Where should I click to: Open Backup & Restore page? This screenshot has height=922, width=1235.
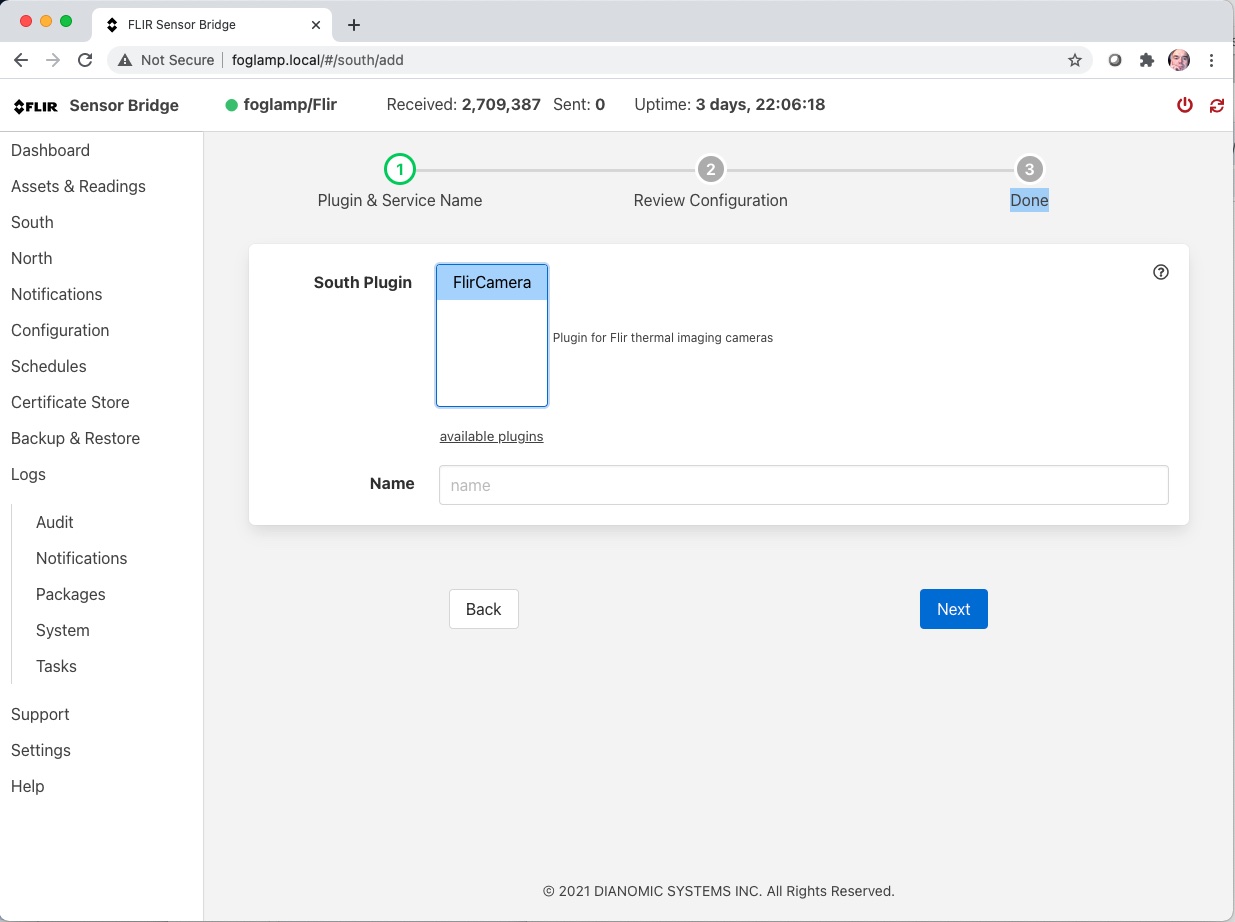(x=75, y=438)
